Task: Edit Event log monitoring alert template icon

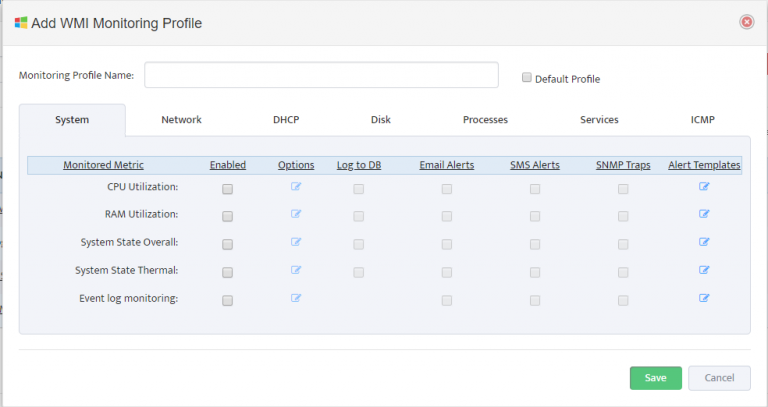Action: [704, 297]
